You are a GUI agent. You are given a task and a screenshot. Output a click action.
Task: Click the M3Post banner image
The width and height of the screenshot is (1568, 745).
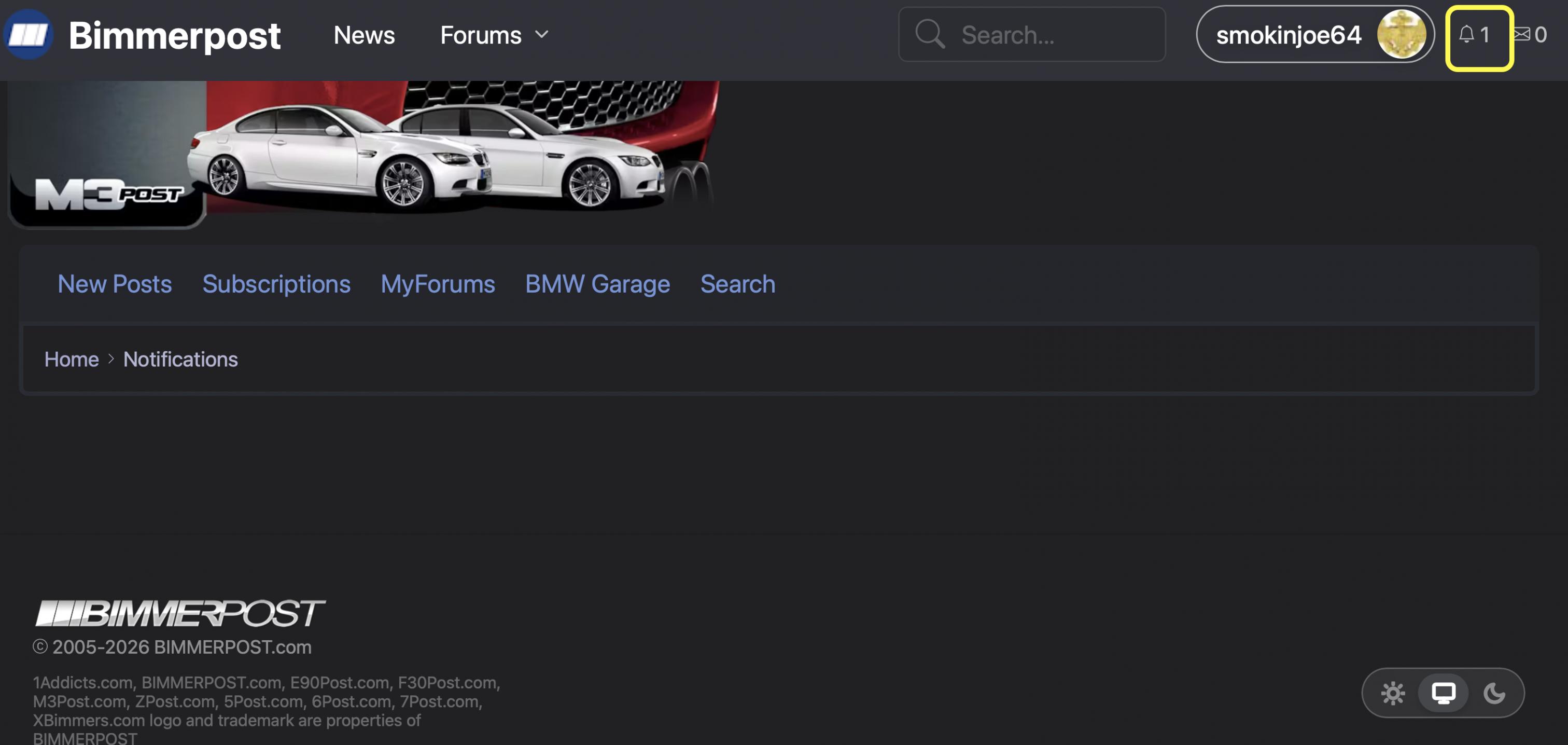coord(363,155)
